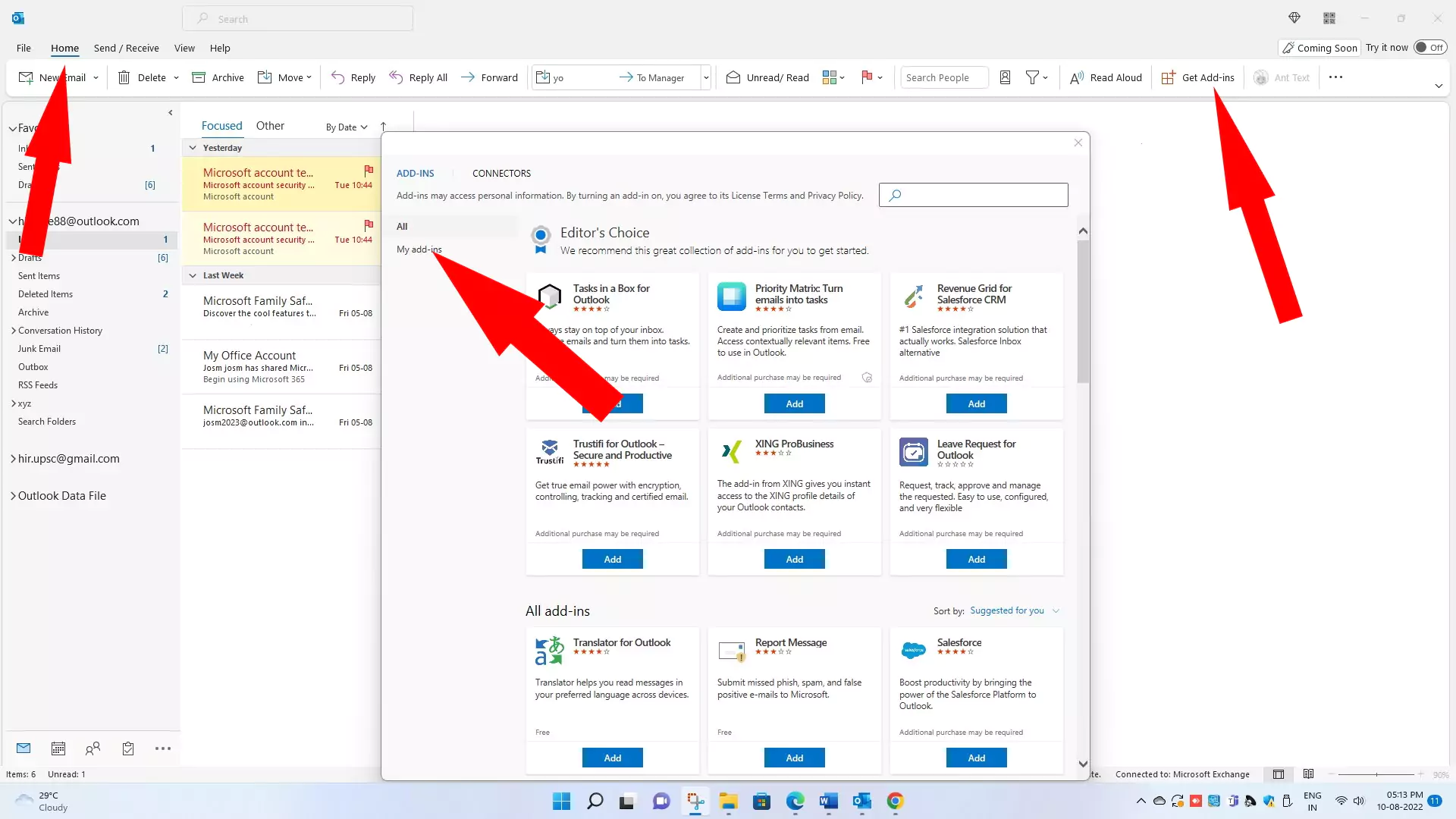1456x819 pixels.
Task: Toggle flag on first Microsoft account message
Action: point(369,171)
